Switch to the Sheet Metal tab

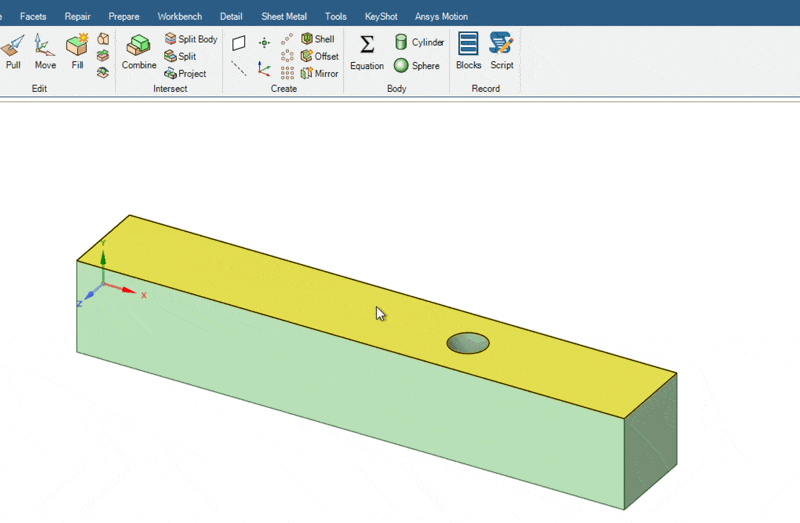[284, 16]
